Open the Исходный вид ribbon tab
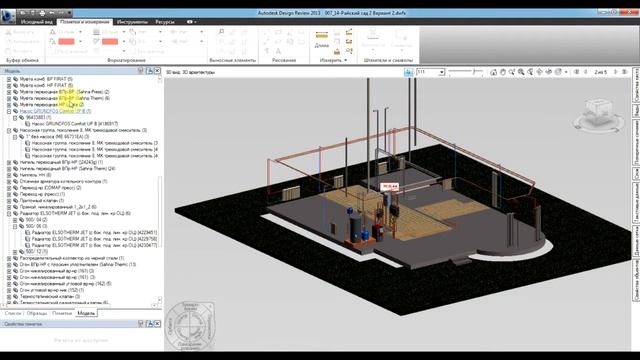This screenshot has height=360, width=640. 36,22
